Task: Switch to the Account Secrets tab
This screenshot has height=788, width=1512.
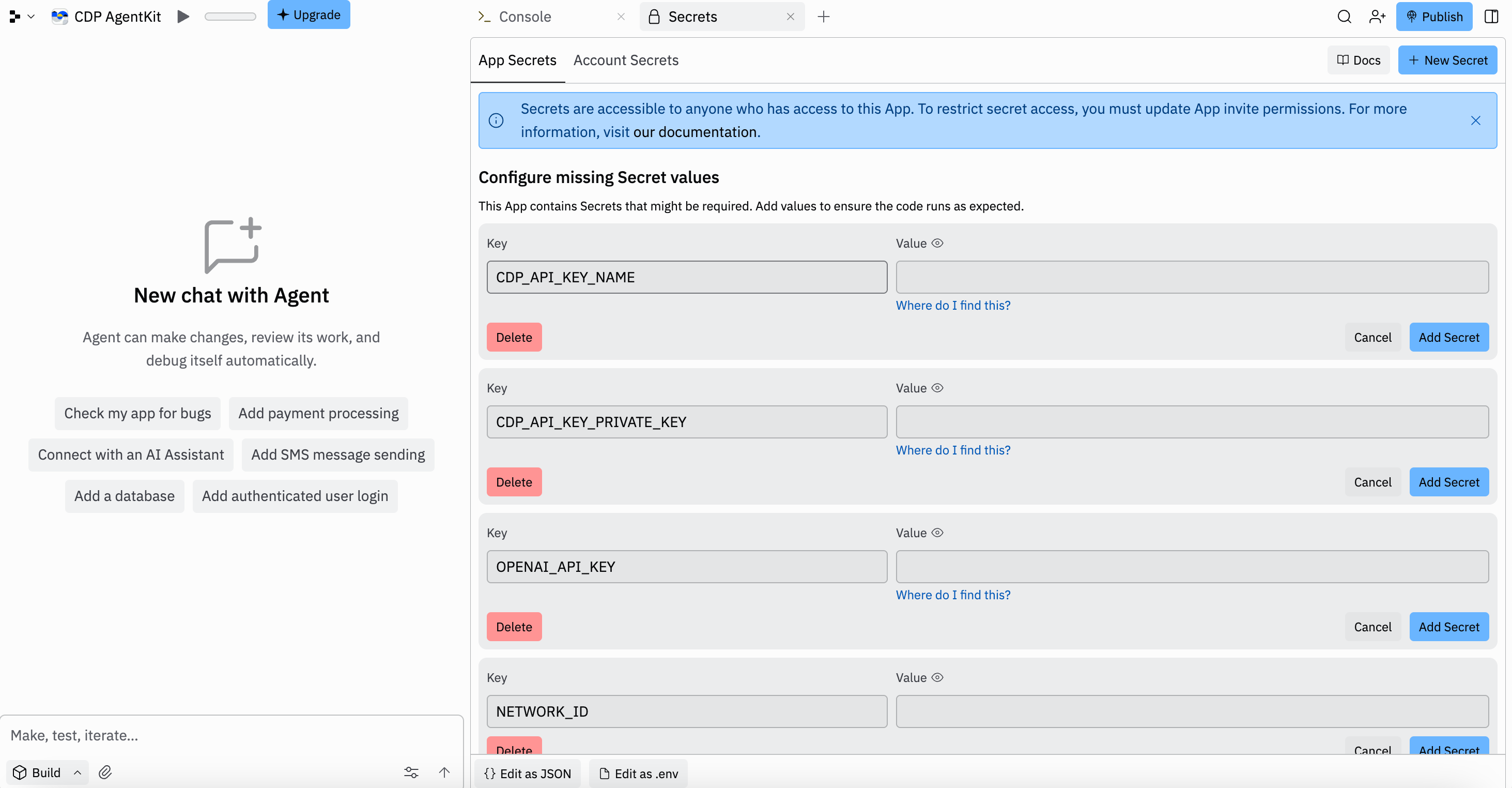Action: (626, 60)
